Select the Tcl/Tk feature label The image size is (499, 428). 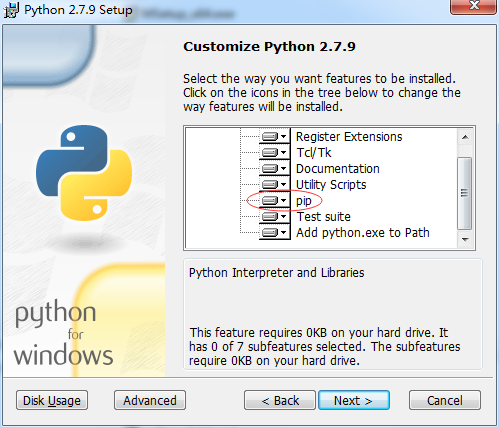(314, 153)
